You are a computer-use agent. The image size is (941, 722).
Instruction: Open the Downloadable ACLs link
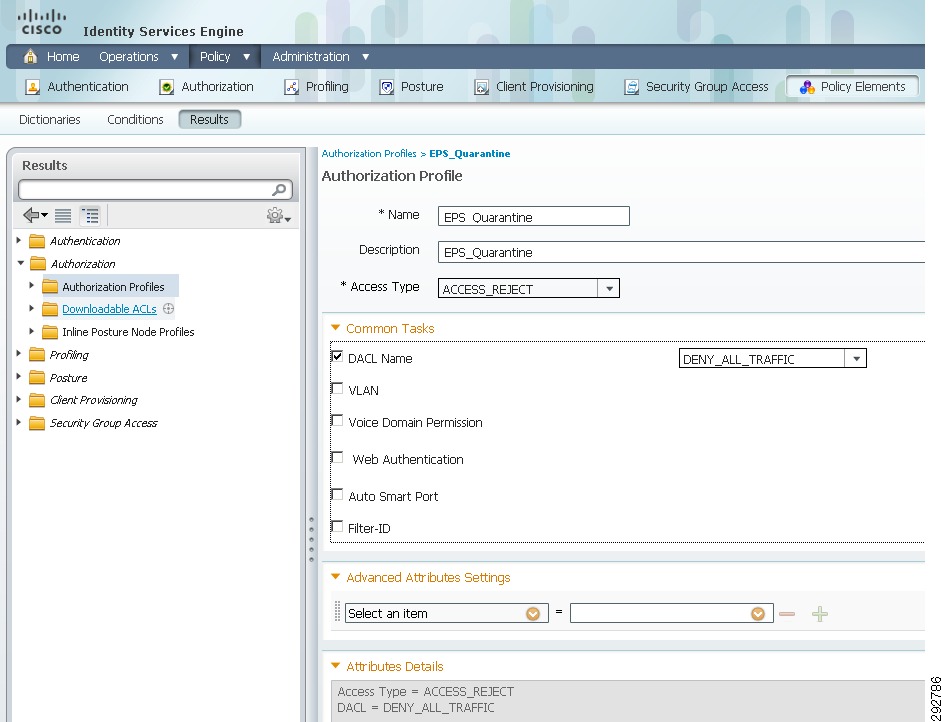(x=109, y=309)
